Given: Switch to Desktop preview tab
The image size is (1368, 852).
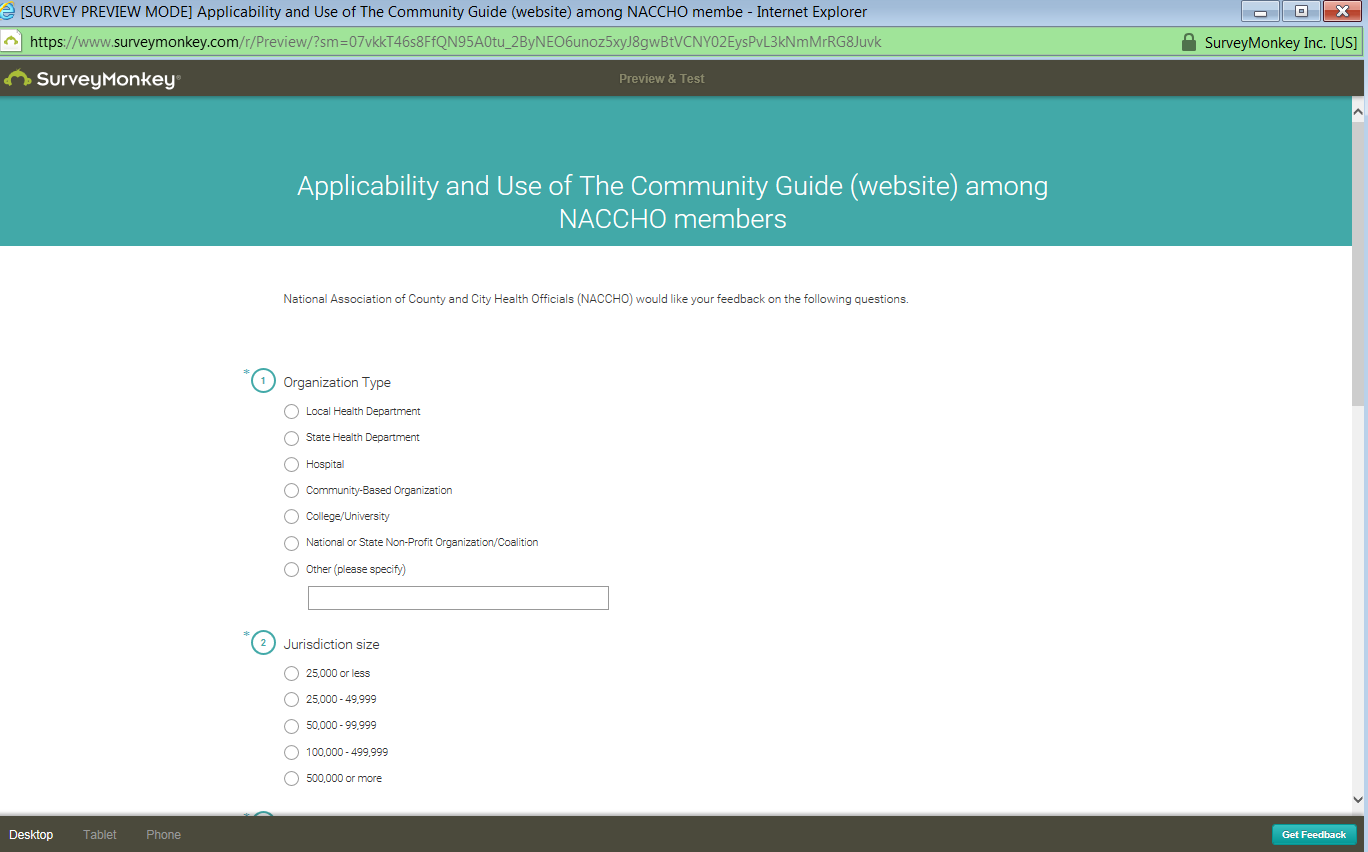Looking at the screenshot, I should (31, 835).
